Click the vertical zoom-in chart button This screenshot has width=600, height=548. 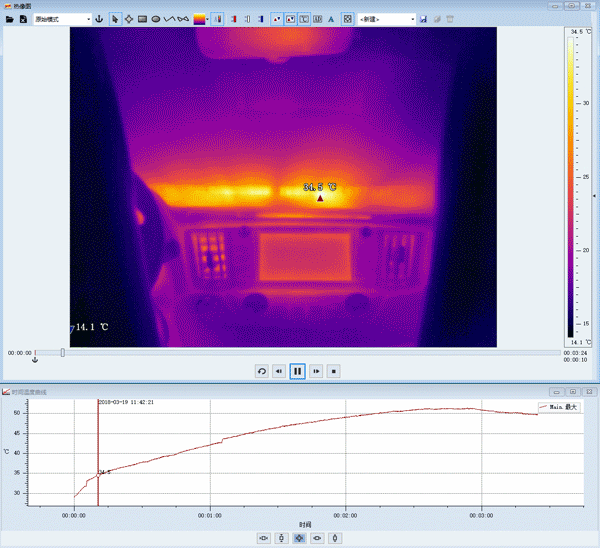tap(281, 538)
